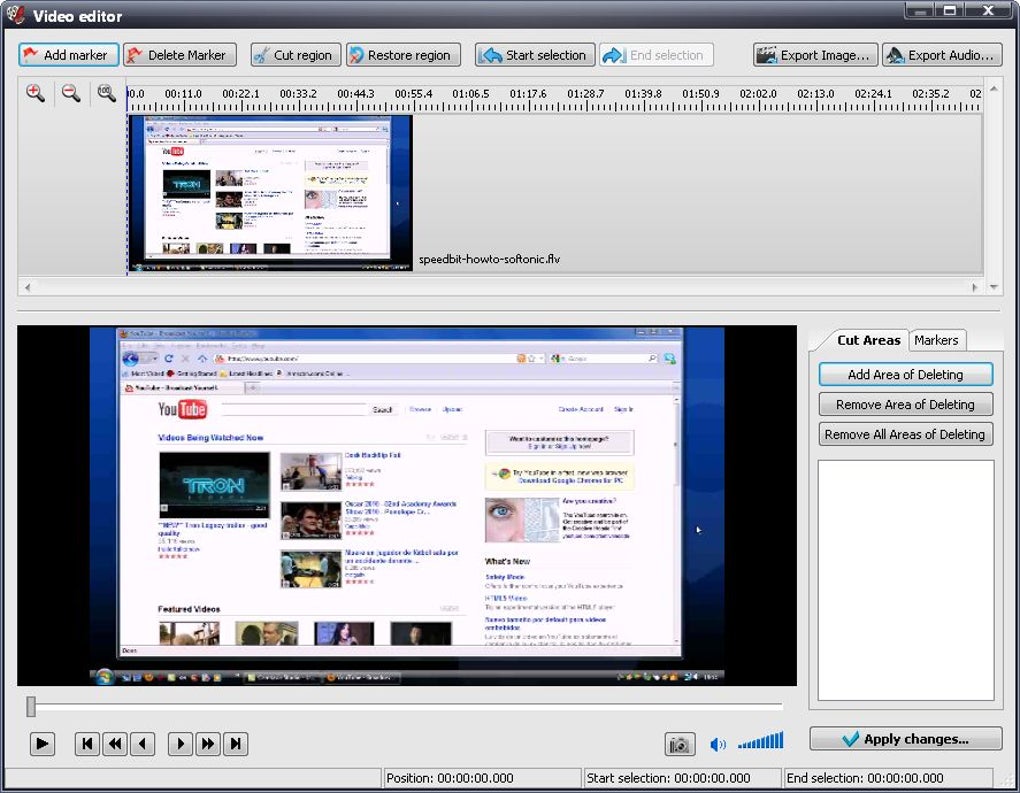This screenshot has height=793, width=1020.
Task: Play the video
Action: (x=42, y=744)
